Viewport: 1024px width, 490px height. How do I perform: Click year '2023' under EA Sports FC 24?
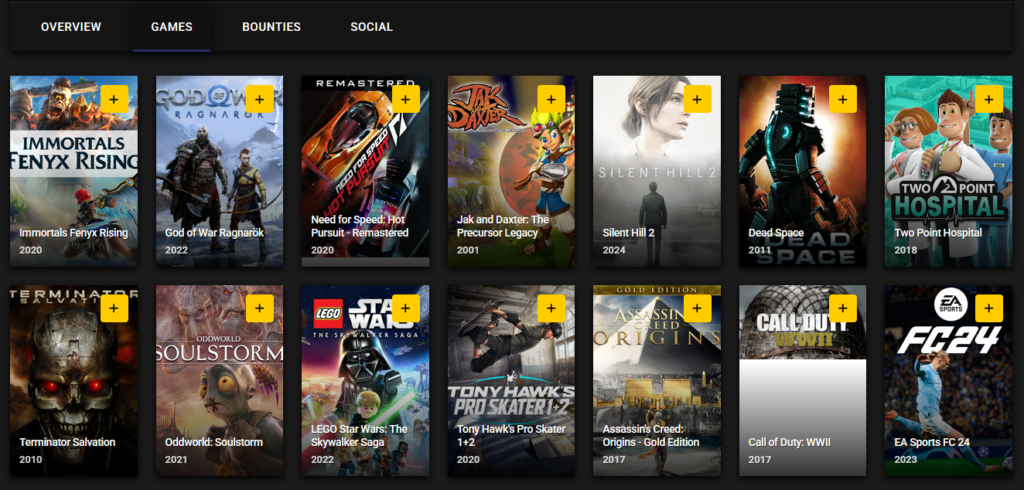coord(905,459)
